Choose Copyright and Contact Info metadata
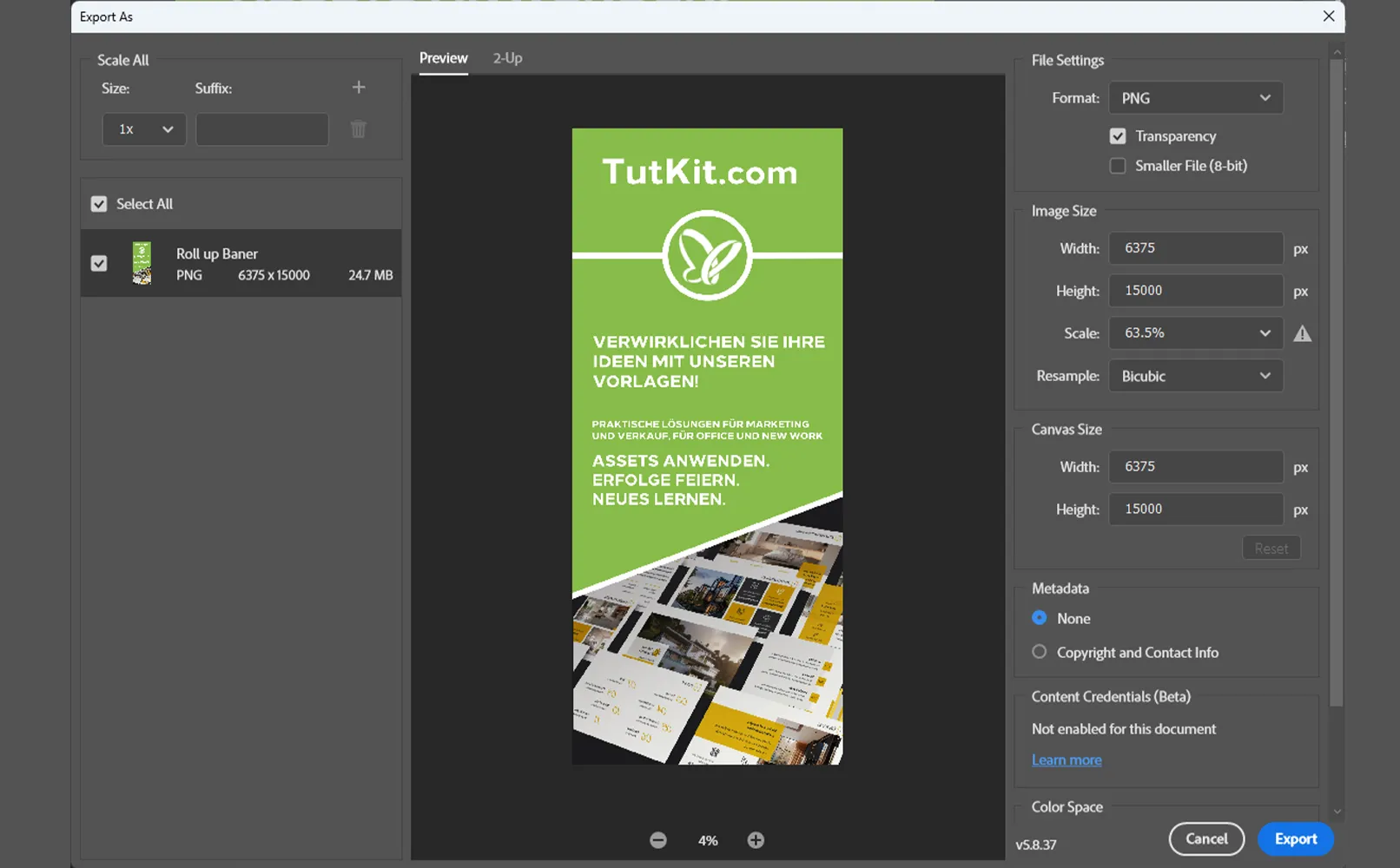Image resolution: width=1400 pixels, height=868 pixels. pos(1039,652)
